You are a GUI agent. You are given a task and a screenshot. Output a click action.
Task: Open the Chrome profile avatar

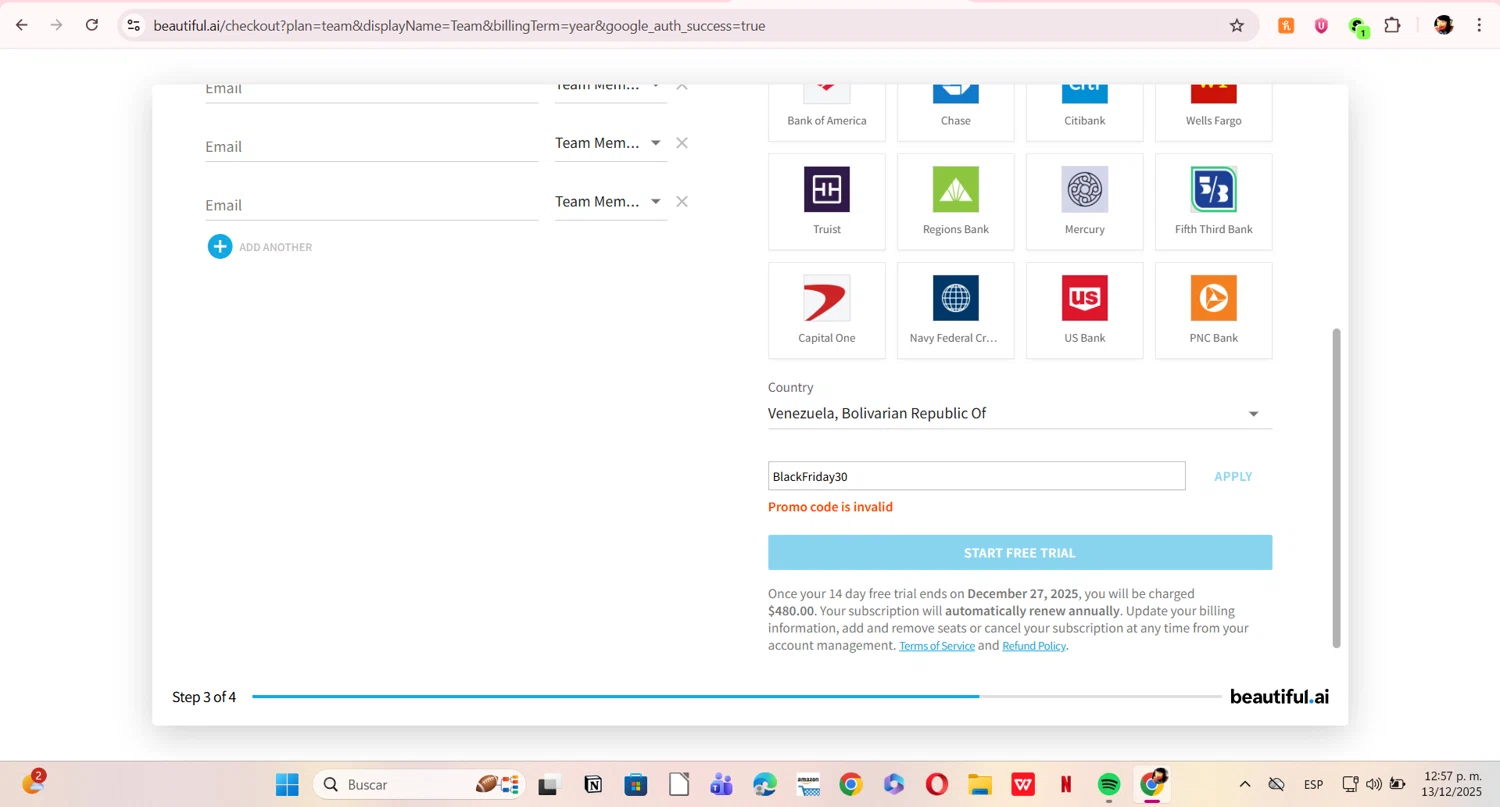coord(1443,25)
